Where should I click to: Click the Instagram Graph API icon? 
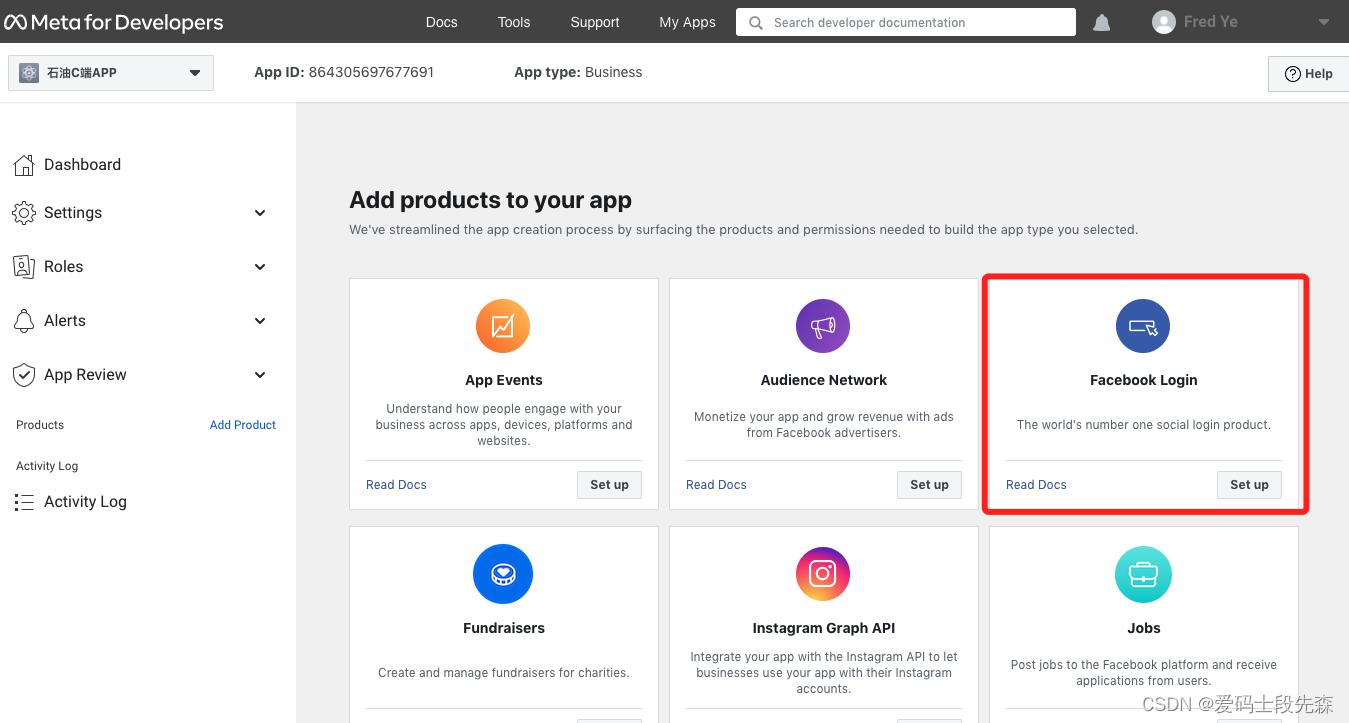point(823,574)
